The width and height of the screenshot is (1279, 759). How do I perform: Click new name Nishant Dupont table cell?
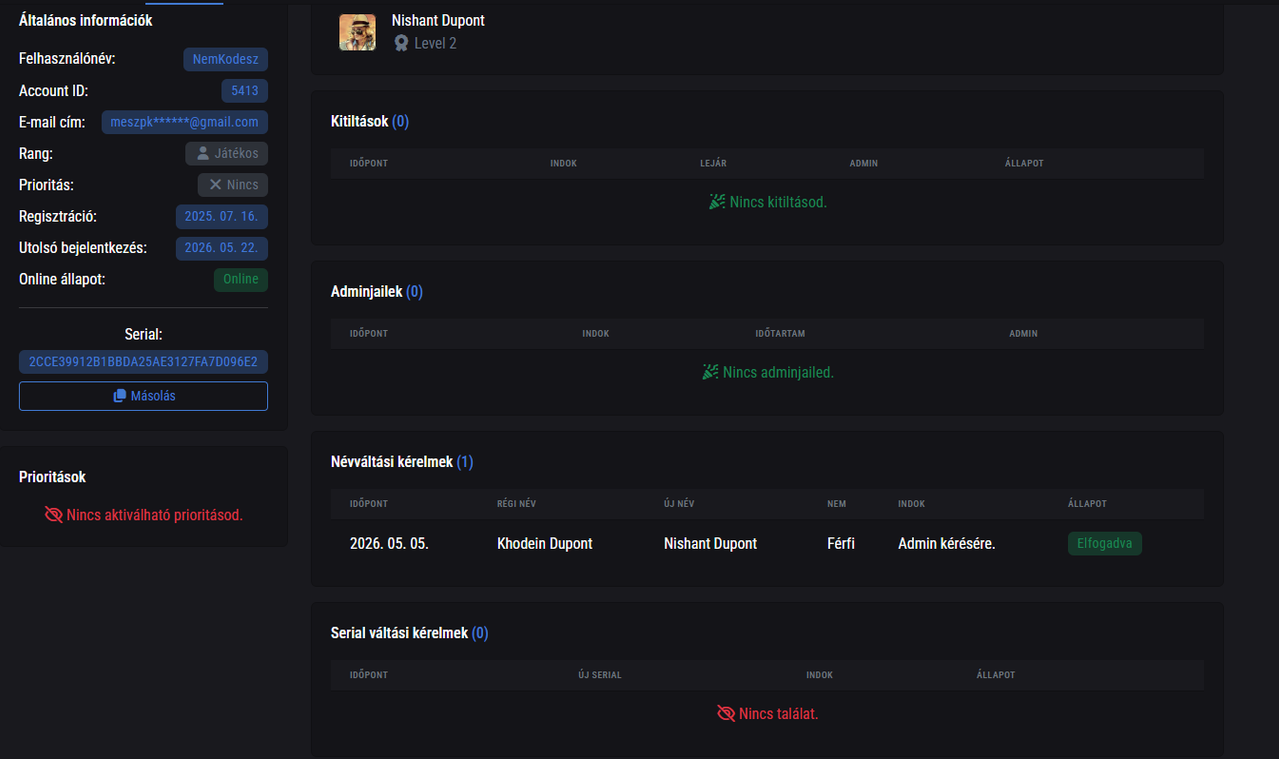(710, 544)
